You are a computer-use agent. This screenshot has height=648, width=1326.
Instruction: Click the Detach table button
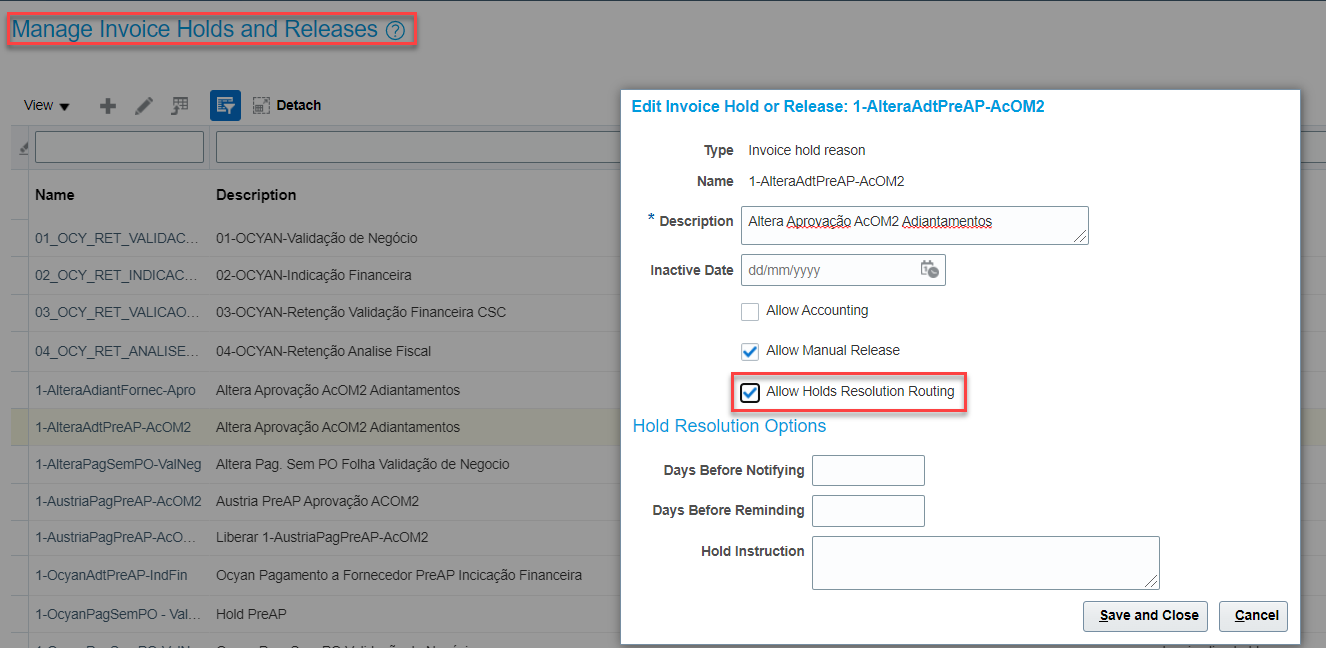(287, 105)
